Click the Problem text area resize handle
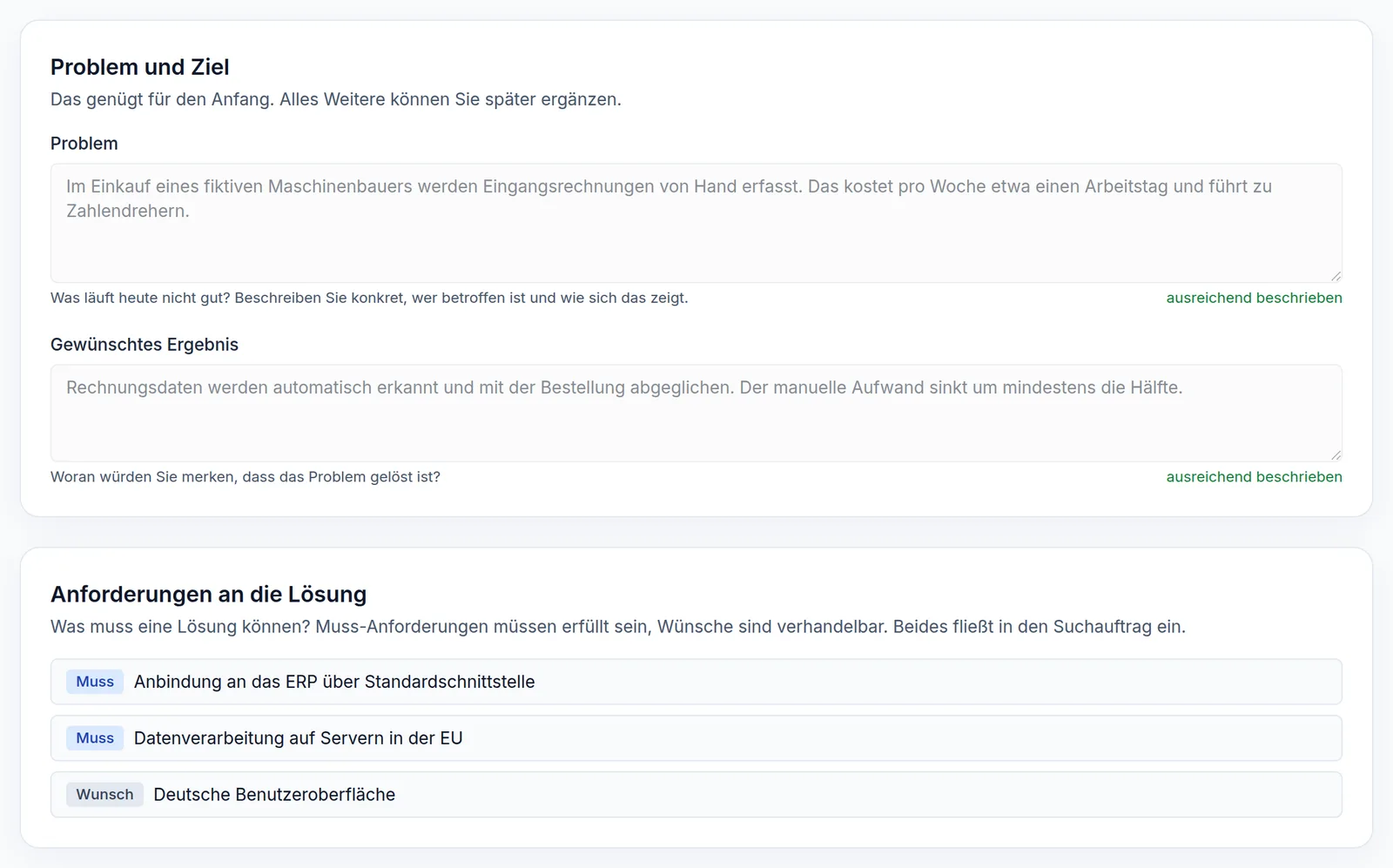1393x868 pixels. point(1336,276)
